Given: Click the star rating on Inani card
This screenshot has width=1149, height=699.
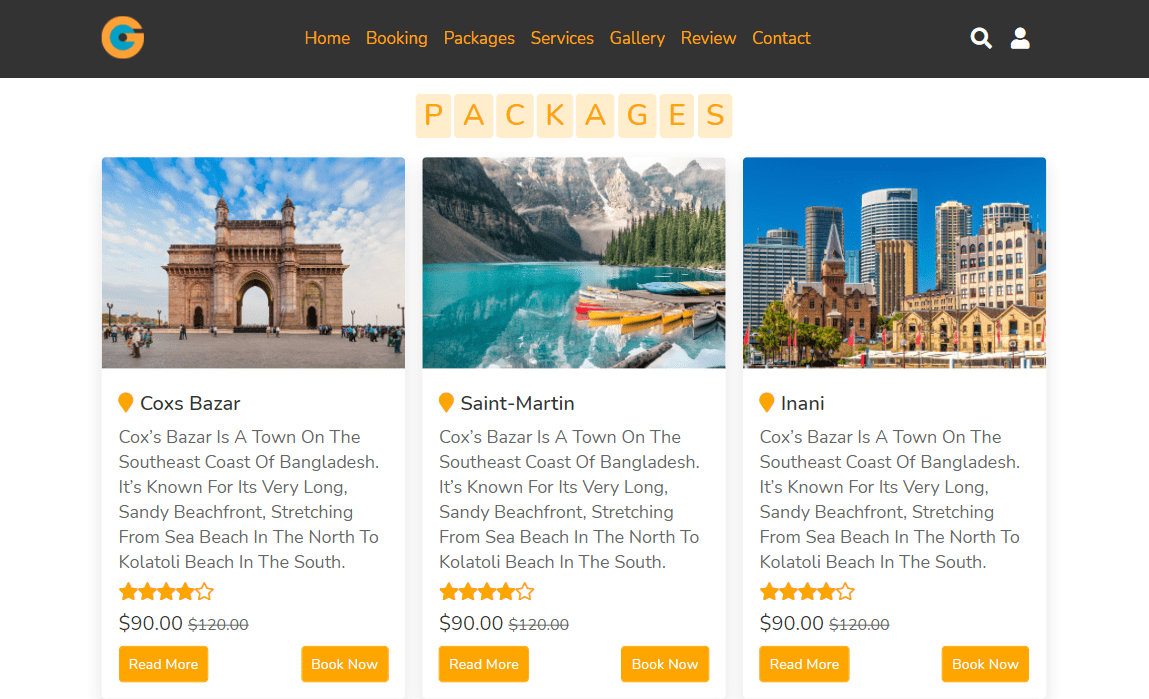Looking at the screenshot, I should [x=807, y=591].
